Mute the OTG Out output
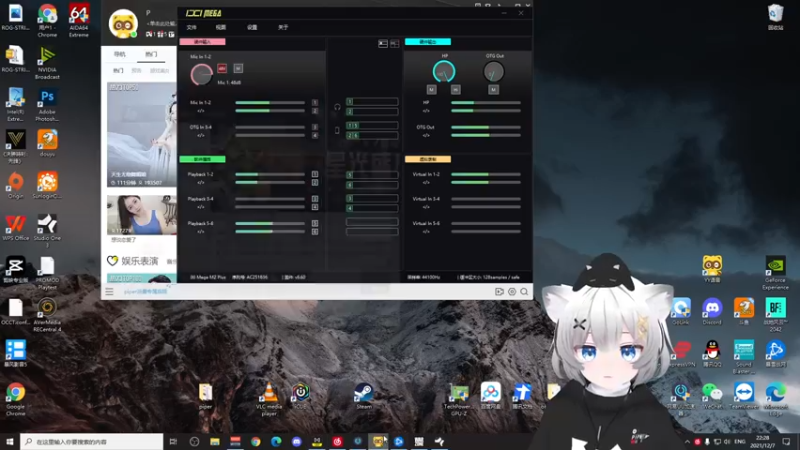This screenshot has height=450, width=800. tap(493, 90)
